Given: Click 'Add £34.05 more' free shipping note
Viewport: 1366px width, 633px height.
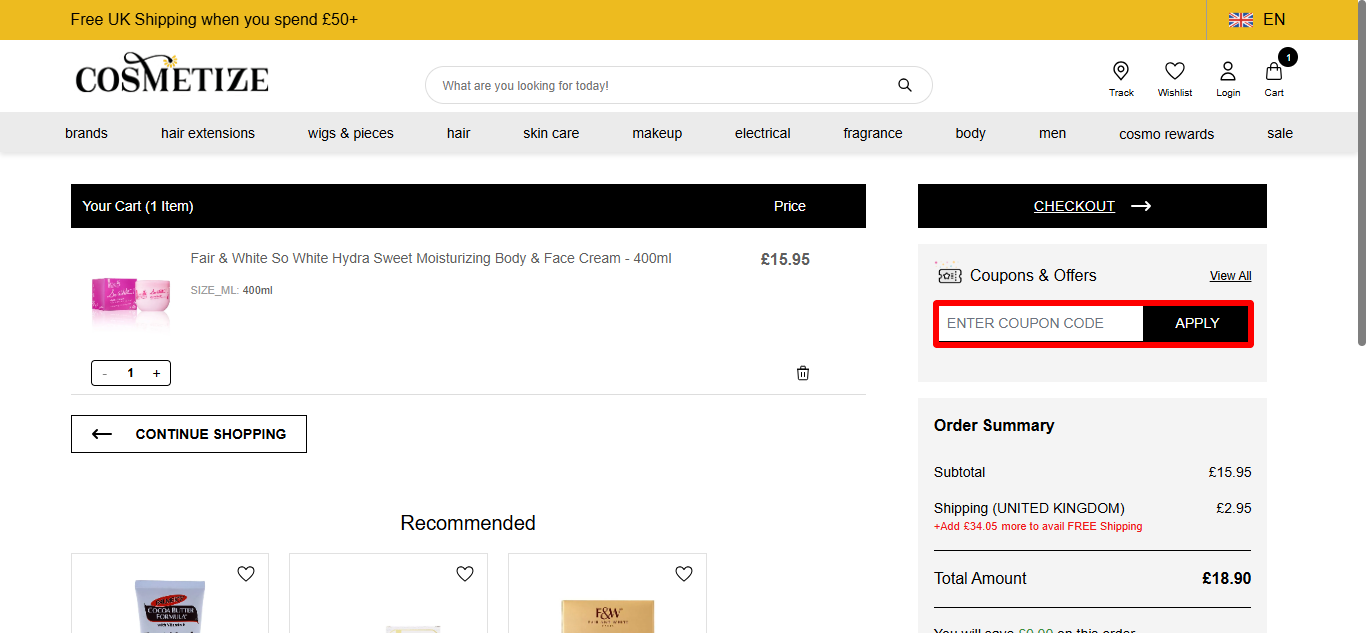Looking at the screenshot, I should [x=1038, y=526].
